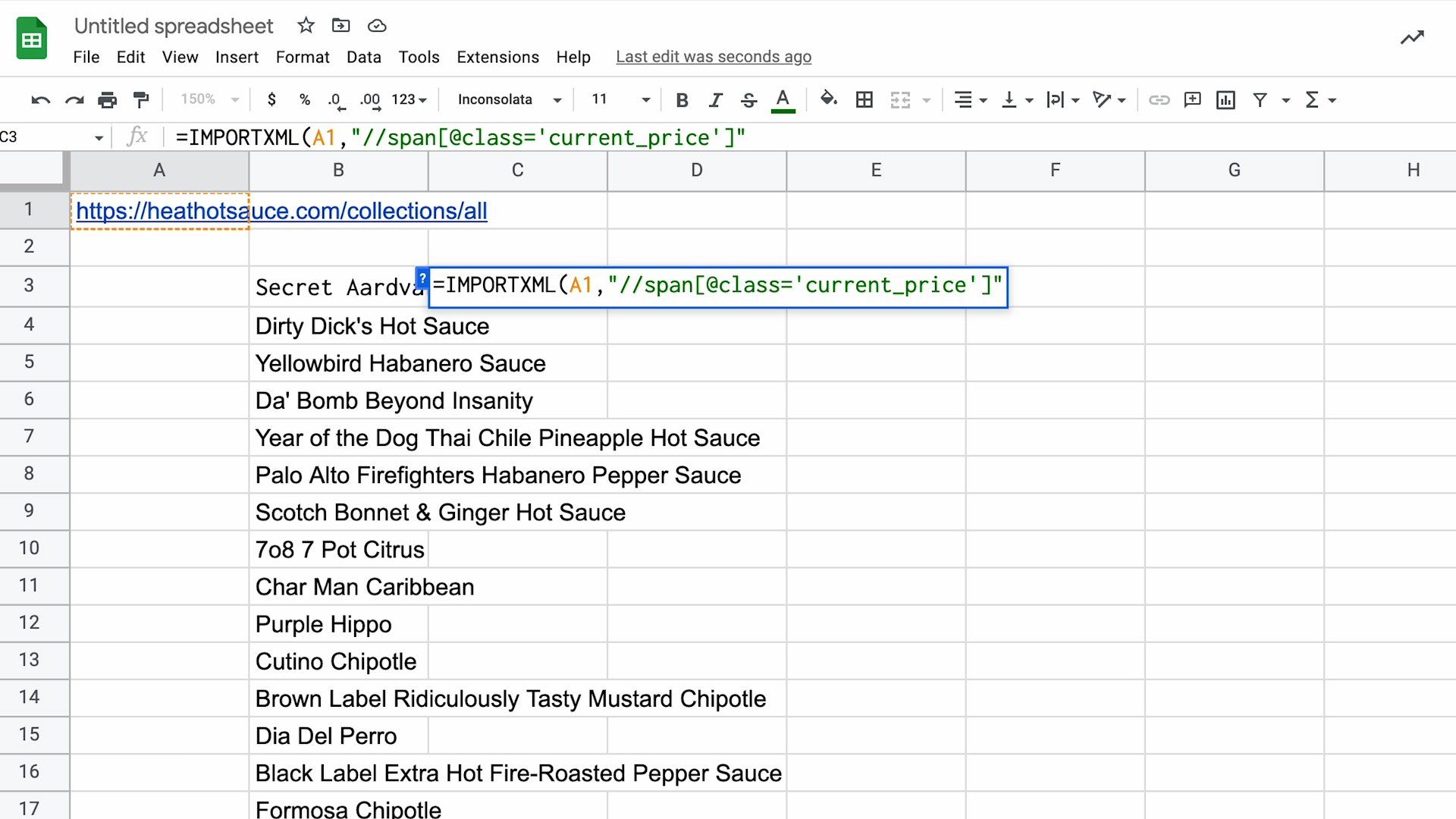Toggle italic formatting

(715, 99)
